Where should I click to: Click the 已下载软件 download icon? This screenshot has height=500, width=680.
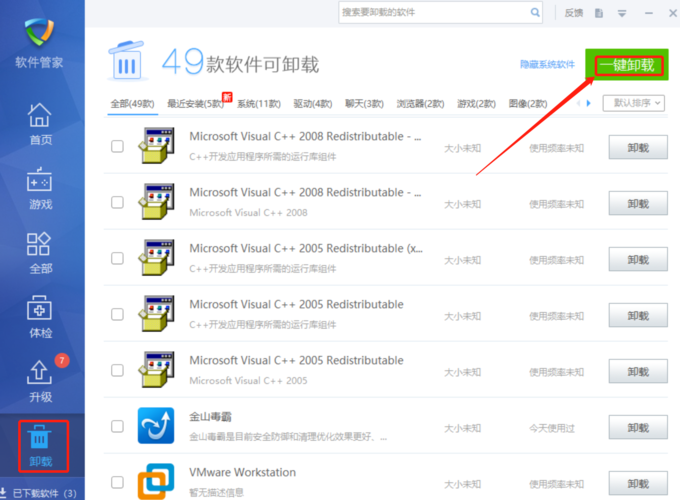(x=3, y=492)
